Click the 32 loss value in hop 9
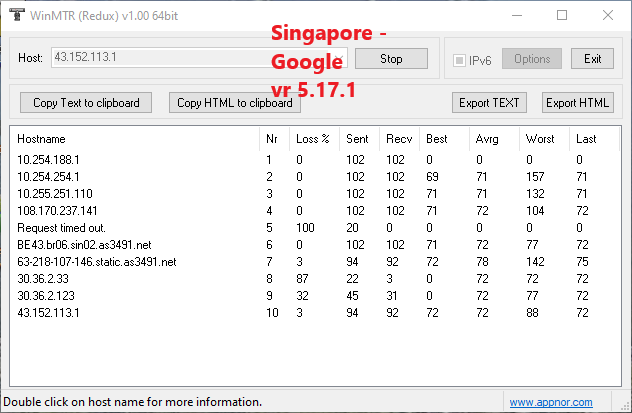This screenshot has height=413, width=632. tap(302, 296)
